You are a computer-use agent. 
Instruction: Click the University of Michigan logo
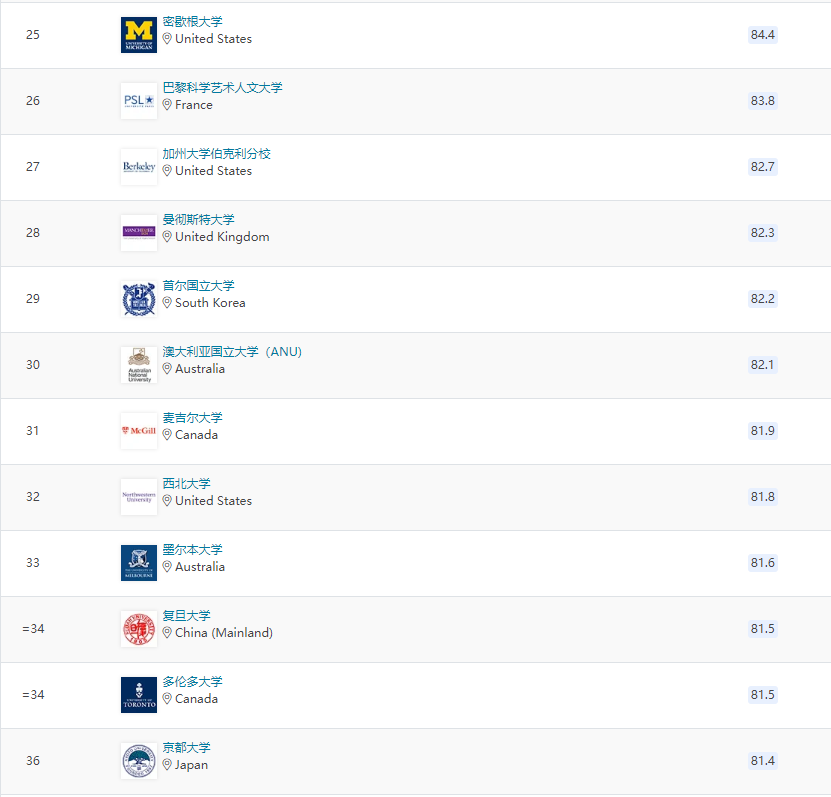(x=139, y=35)
